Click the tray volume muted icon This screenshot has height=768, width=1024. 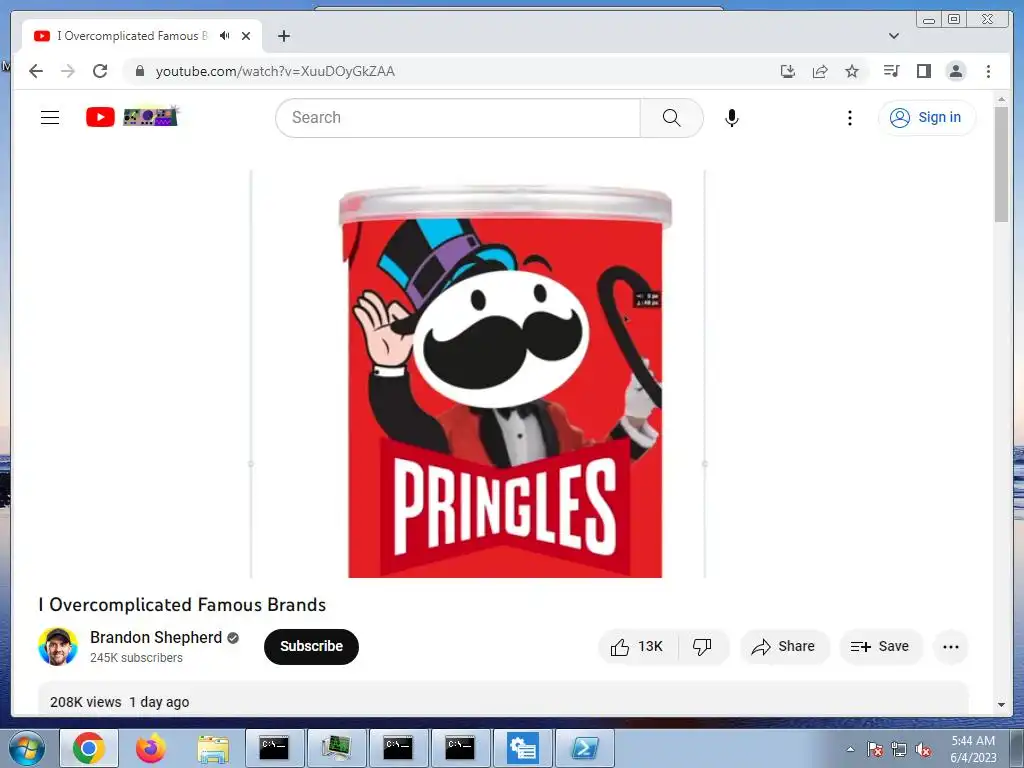click(x=923, y=750)
